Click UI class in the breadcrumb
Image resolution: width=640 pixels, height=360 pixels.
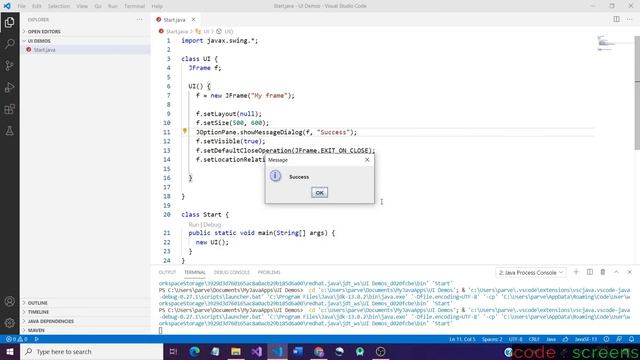206,31
